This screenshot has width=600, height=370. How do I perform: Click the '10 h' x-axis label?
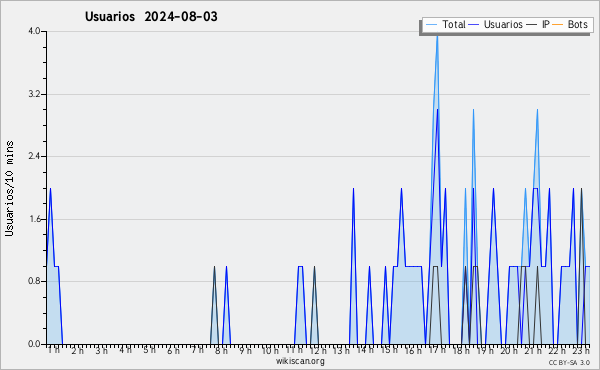[270, 350]
